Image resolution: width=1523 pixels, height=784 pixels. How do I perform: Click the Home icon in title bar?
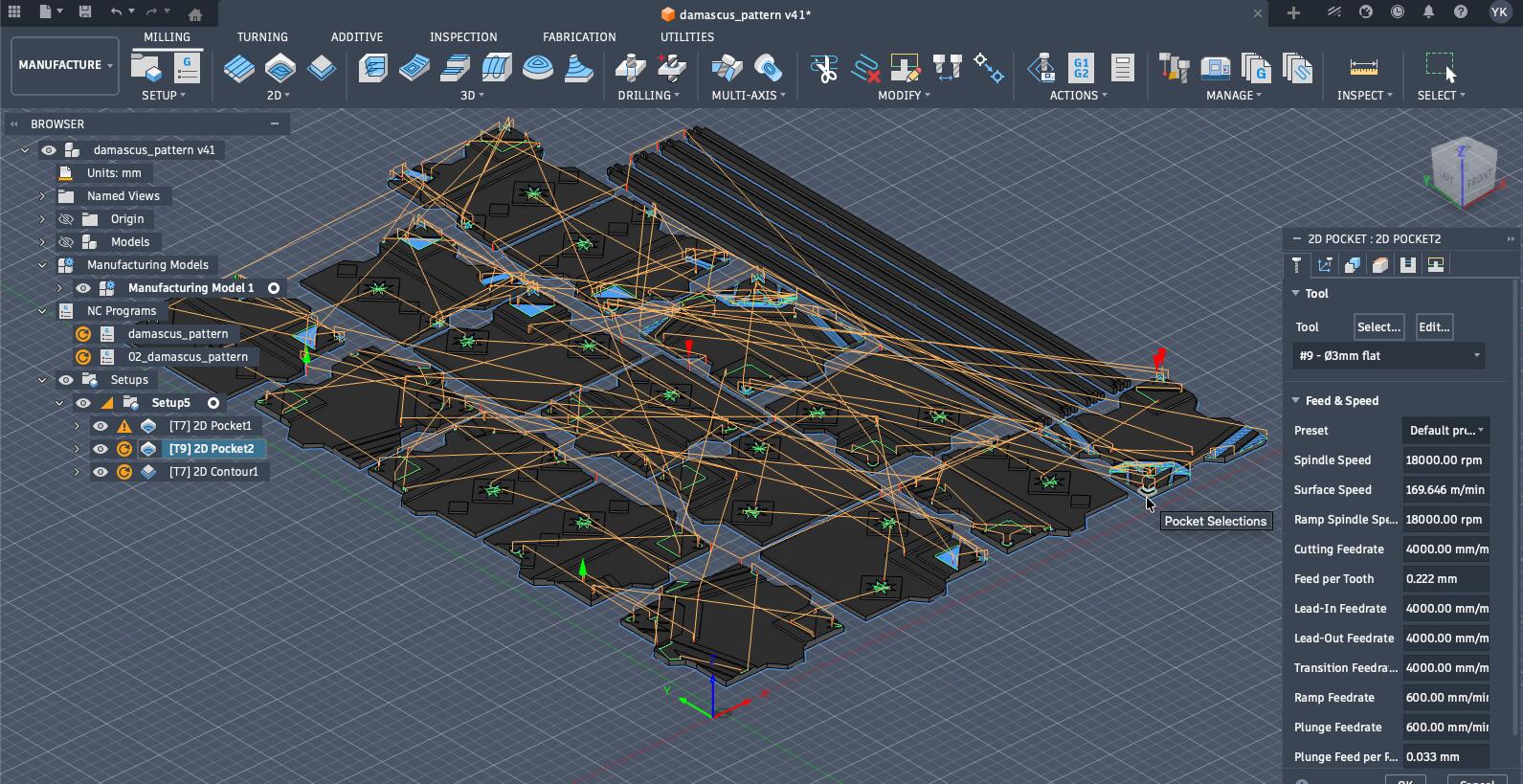point(195,13)
